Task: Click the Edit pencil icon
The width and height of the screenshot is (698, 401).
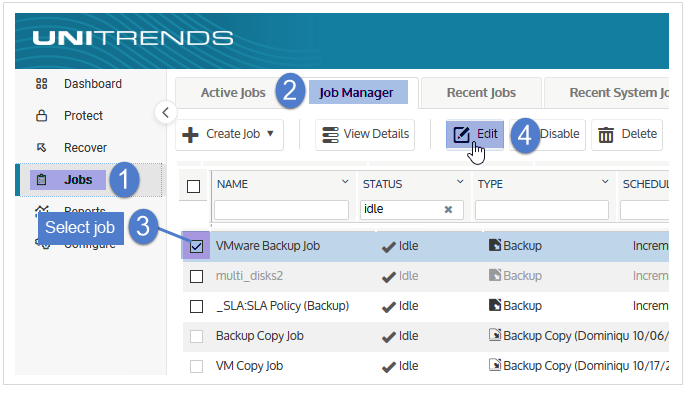Action: pos(461,134)
